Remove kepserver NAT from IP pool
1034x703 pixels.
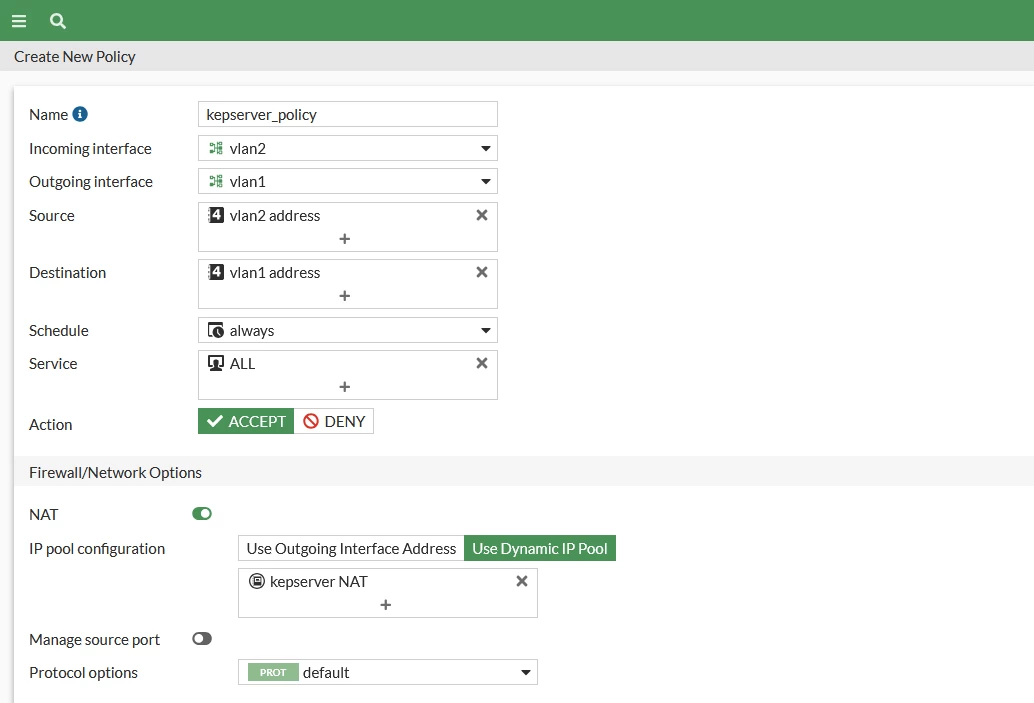[x=522, y=581]
